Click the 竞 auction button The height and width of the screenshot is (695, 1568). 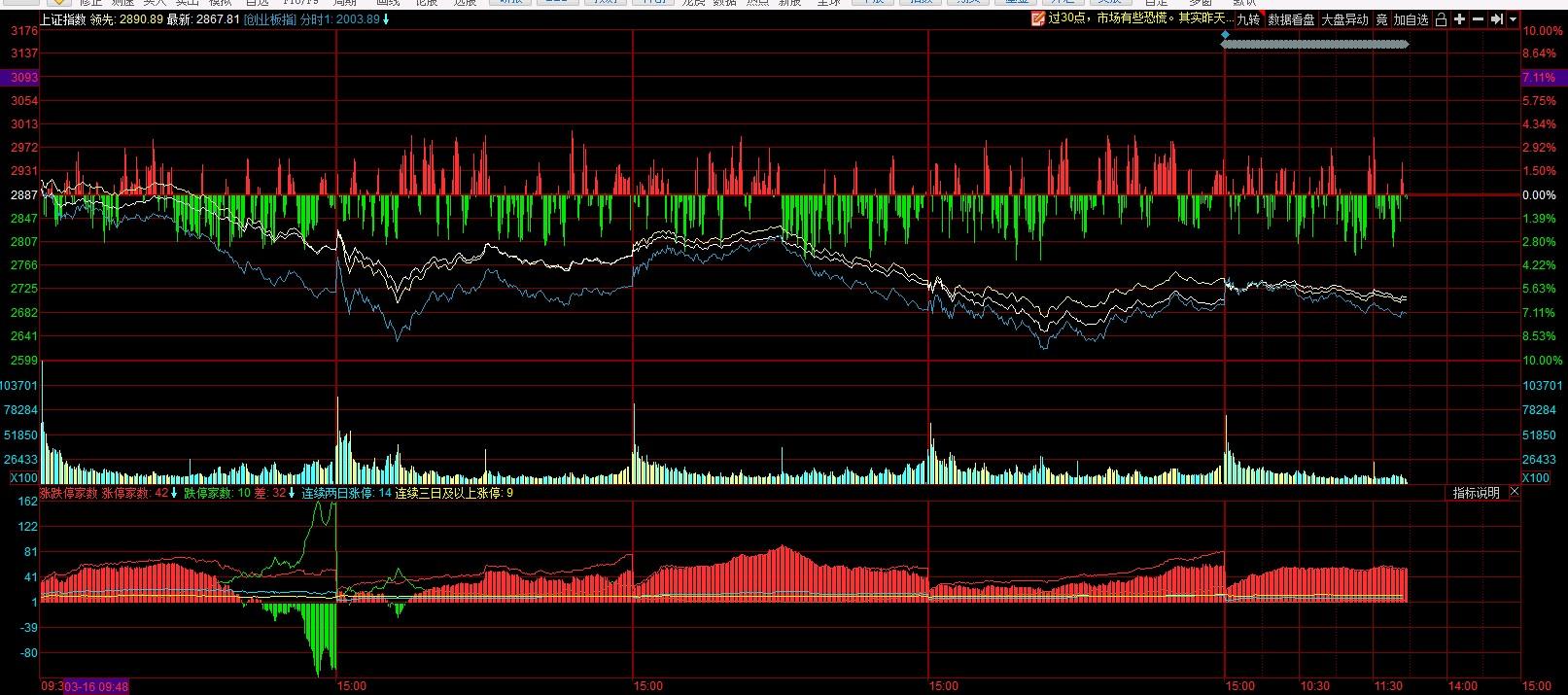point(1381,19)
